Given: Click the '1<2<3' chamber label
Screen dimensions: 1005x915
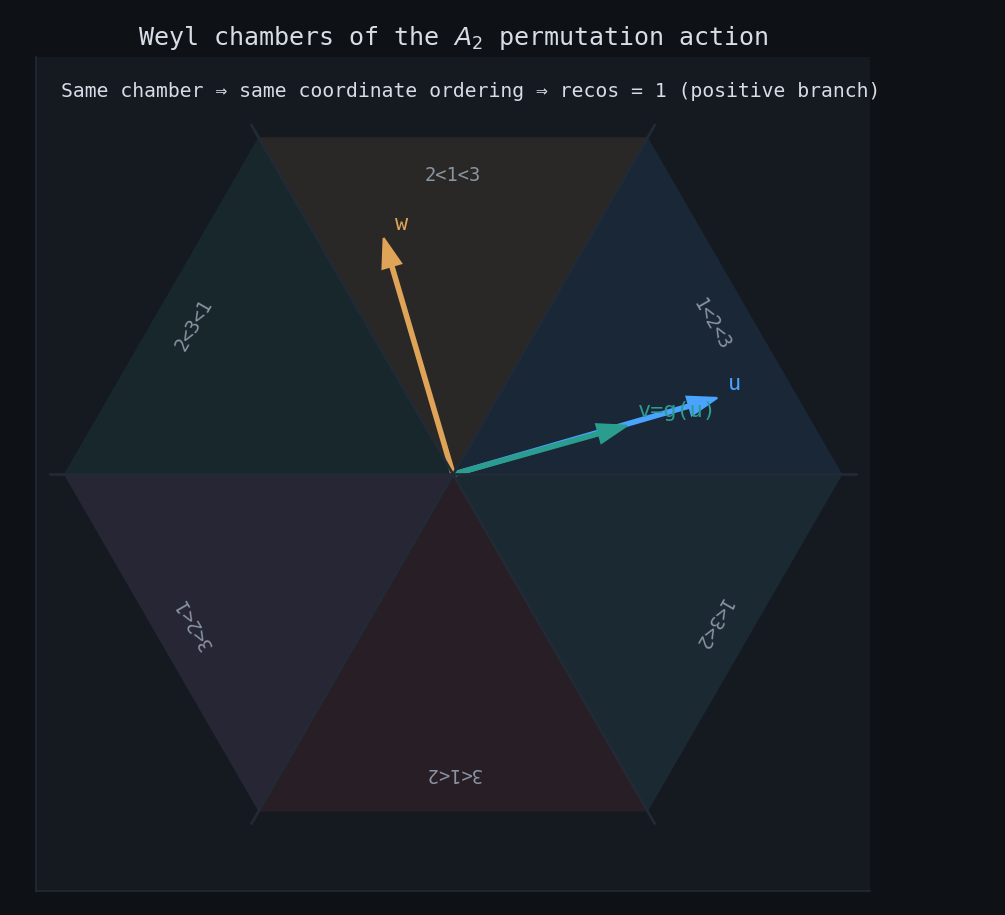Looking at the screenshot, I should 713,322.
